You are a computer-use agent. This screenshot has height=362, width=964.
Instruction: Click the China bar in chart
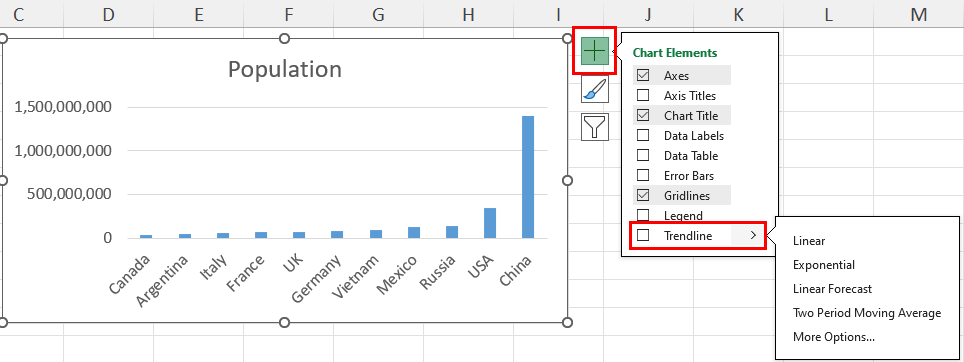(527, 177)
